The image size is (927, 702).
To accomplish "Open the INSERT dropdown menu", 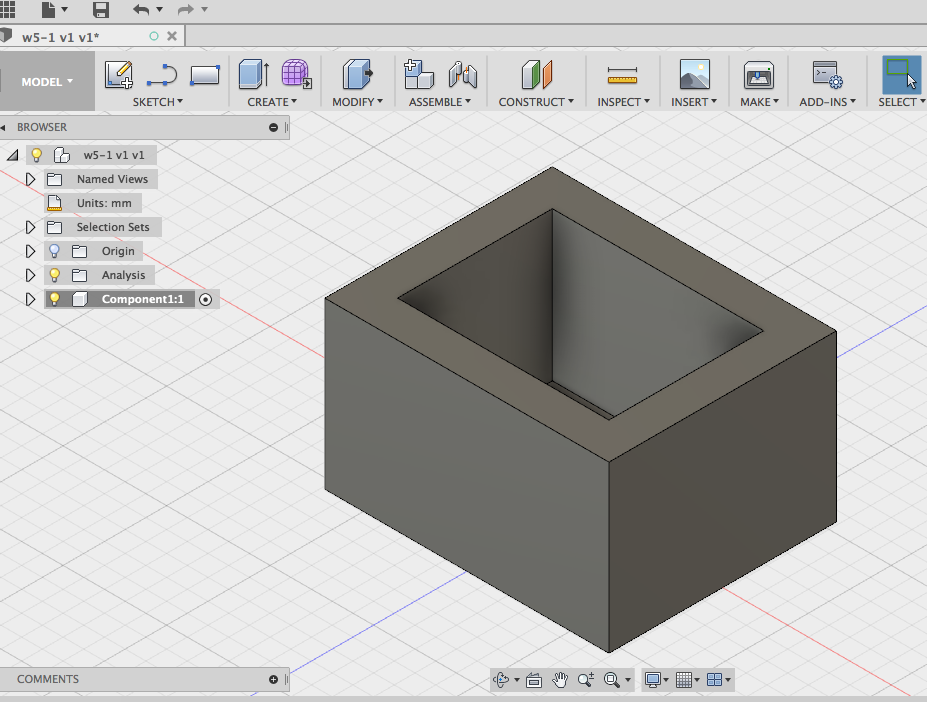I will [x=693, y=102].
